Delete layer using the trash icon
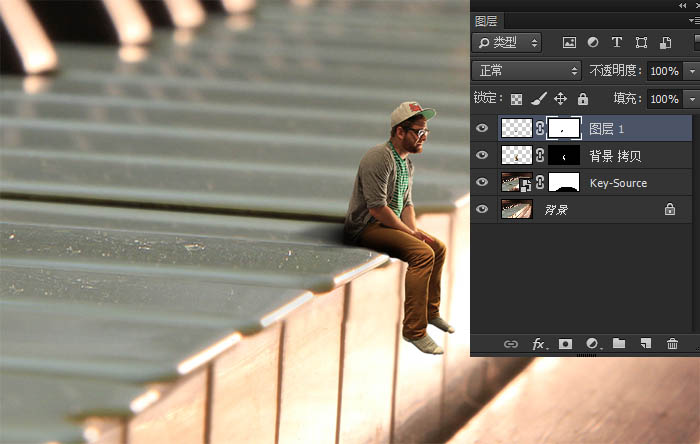Image resolution: width=700 pixels, height=444 pixels. [x=672, y=344]
